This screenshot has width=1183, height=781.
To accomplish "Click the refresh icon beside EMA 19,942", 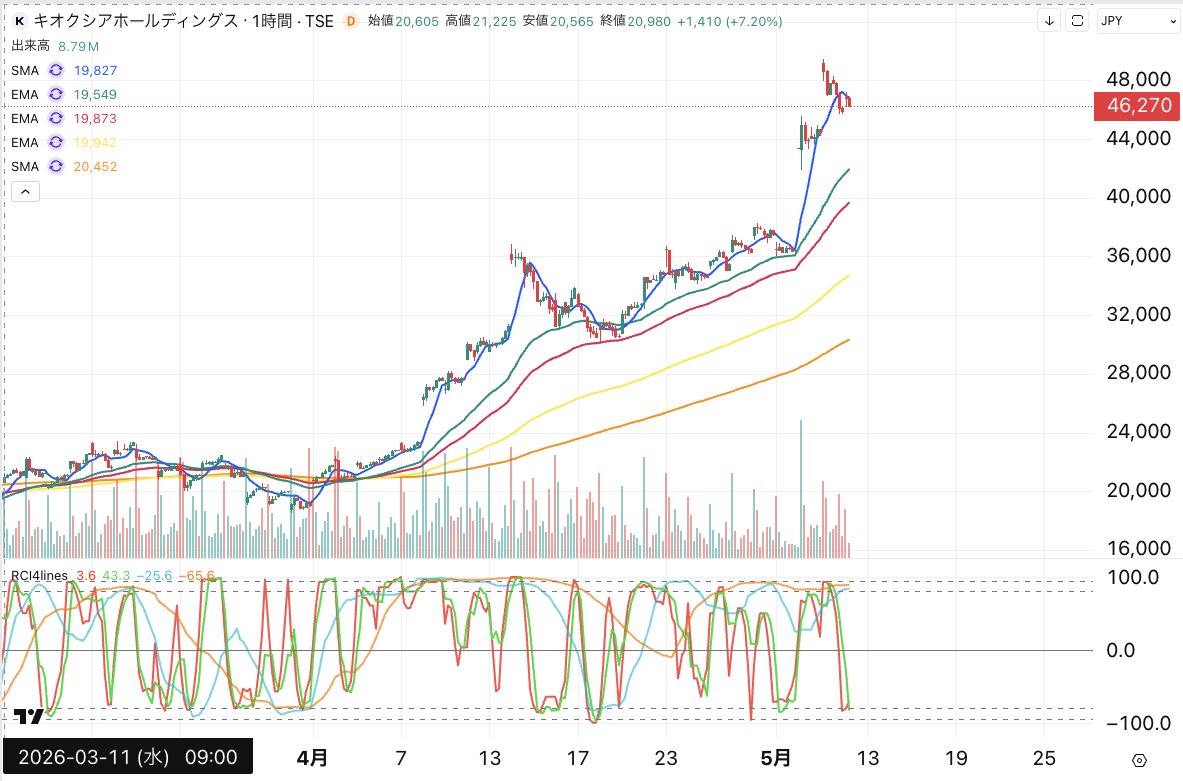I will click(56, 143).
